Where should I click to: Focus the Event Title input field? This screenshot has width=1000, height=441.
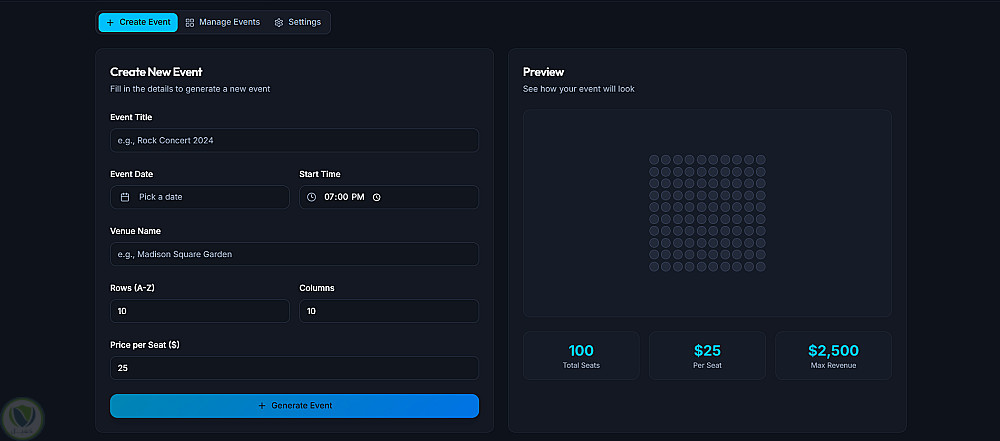[x=294, y=140]
